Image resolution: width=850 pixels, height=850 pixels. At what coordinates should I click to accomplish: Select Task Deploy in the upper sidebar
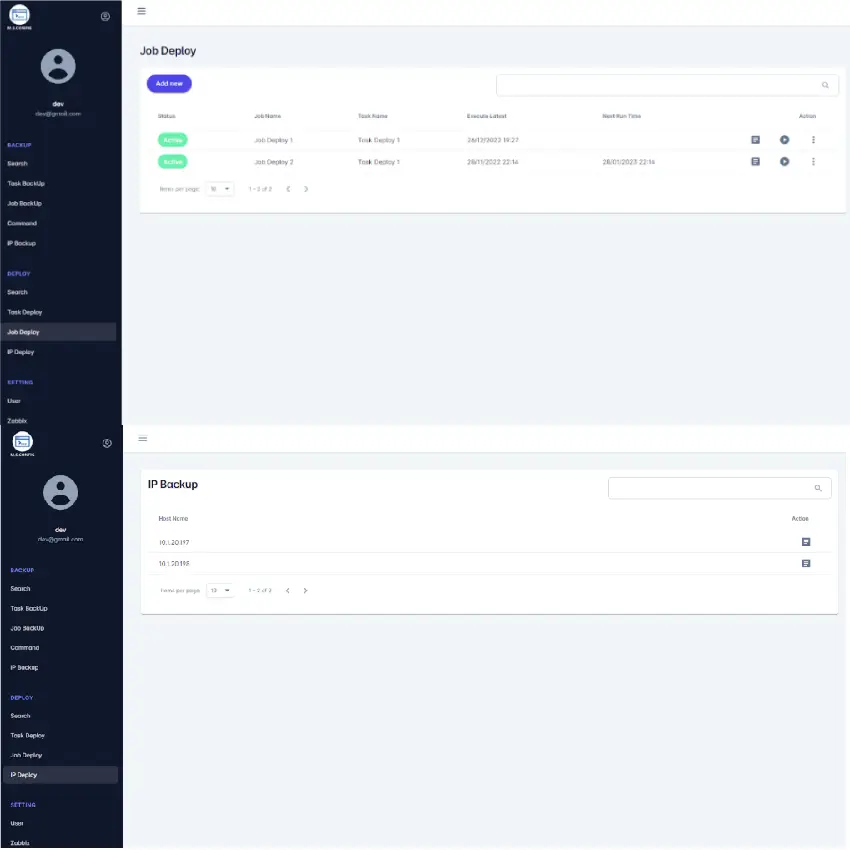pos(25,312)
